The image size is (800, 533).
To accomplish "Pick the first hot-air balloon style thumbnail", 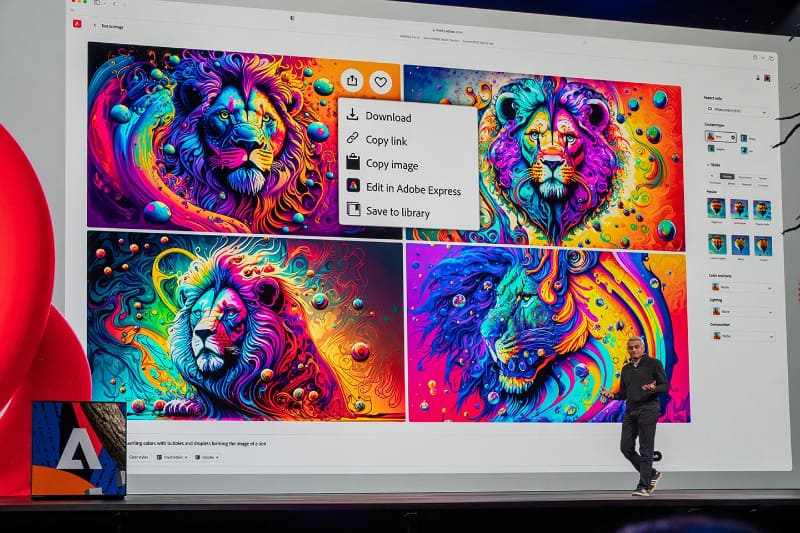I will [716, 208].
